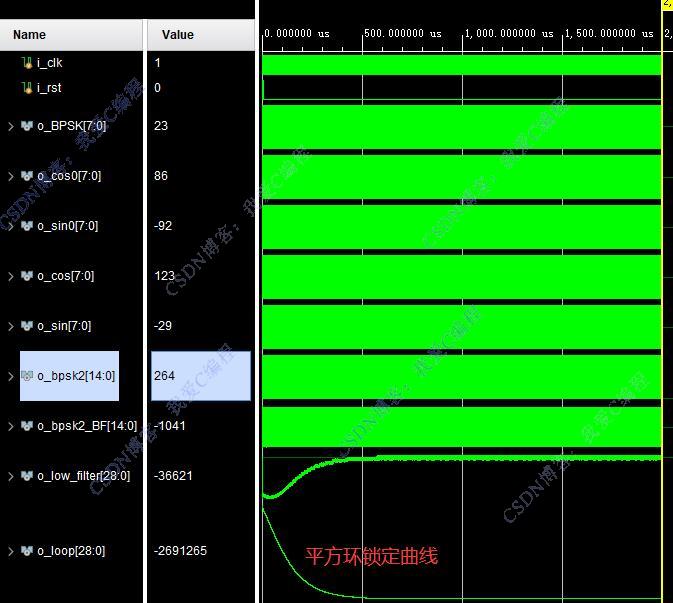Click the yellow cursor time flag
This screenshot has width=673, height=603.
pos(668,3)
